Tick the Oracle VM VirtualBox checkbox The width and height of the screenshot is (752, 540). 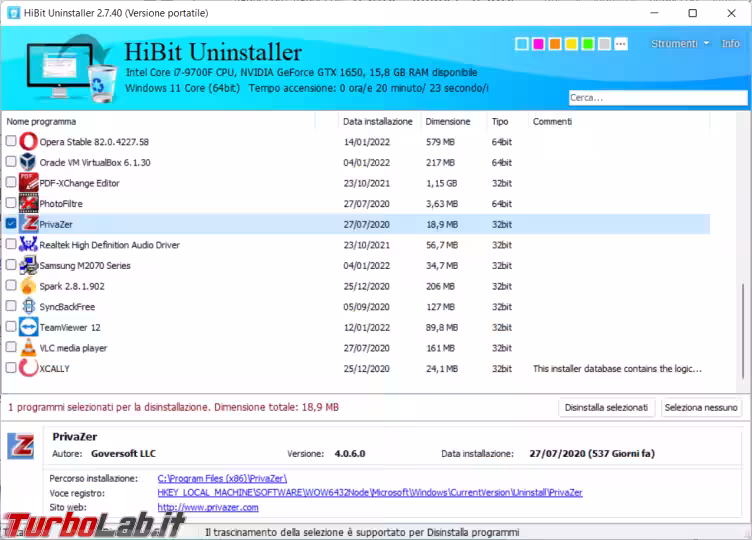(x=11, y=162)
